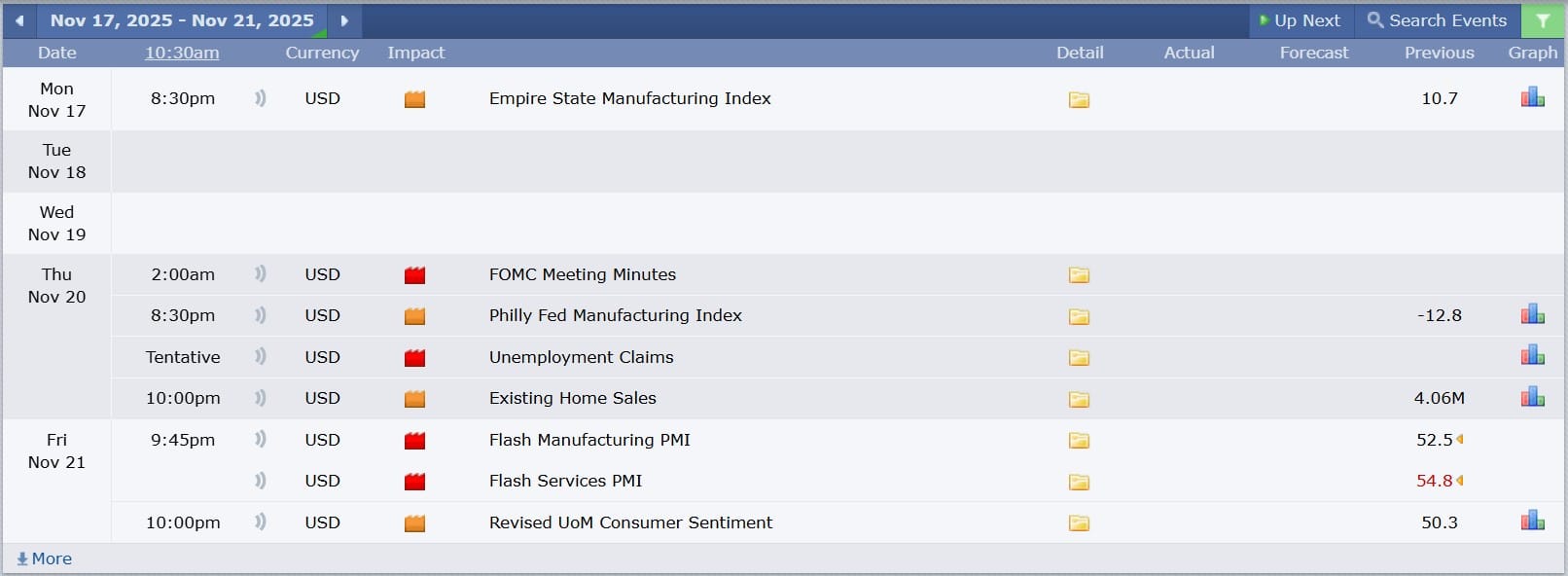Select the Flash Manufacturing PMI event row
The width and height of the screenshot is (1568, 576).
point(589,440)
